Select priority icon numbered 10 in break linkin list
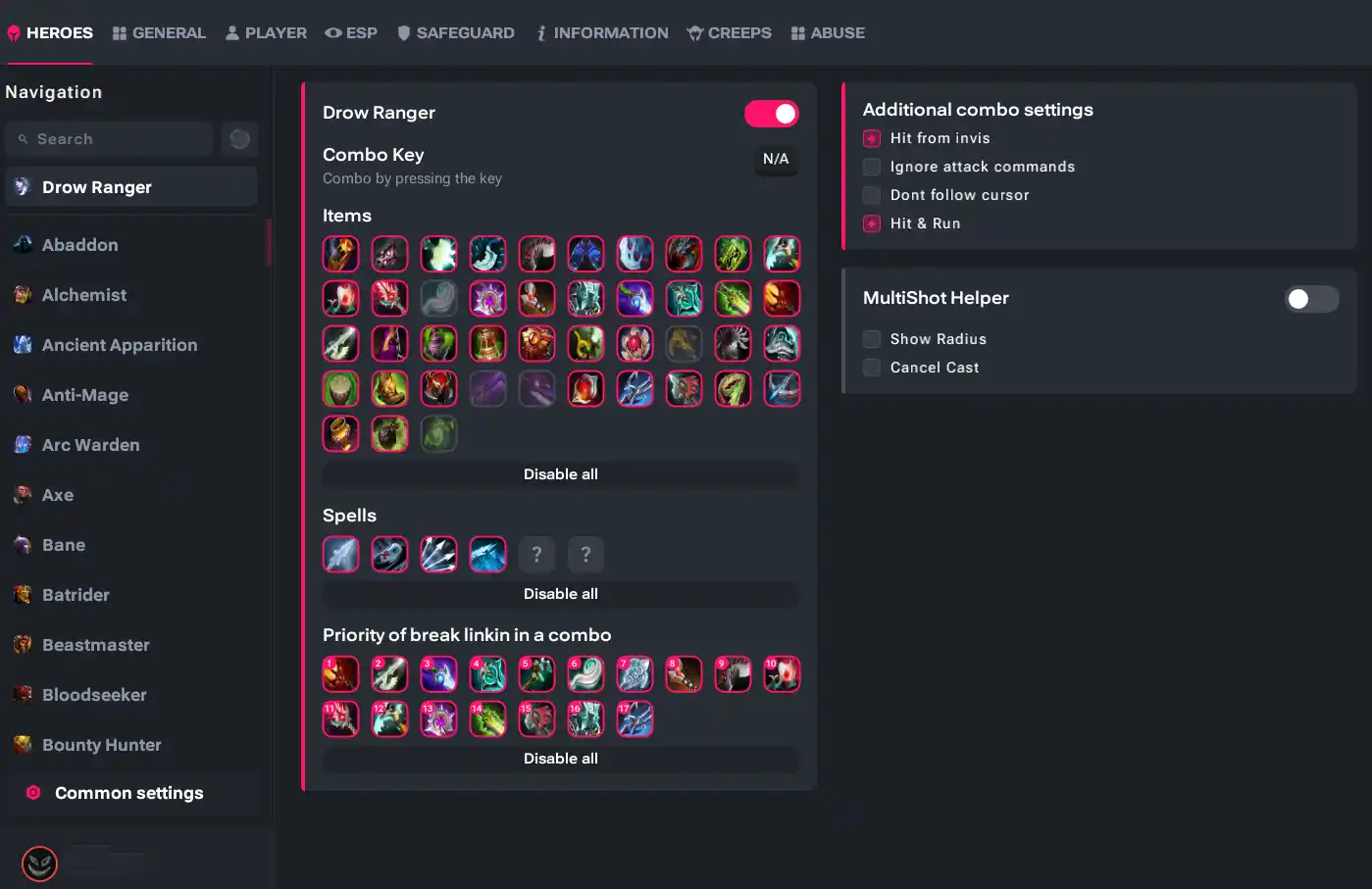The width and height of the screenshot is (1372, 889). tap(783, 674)
